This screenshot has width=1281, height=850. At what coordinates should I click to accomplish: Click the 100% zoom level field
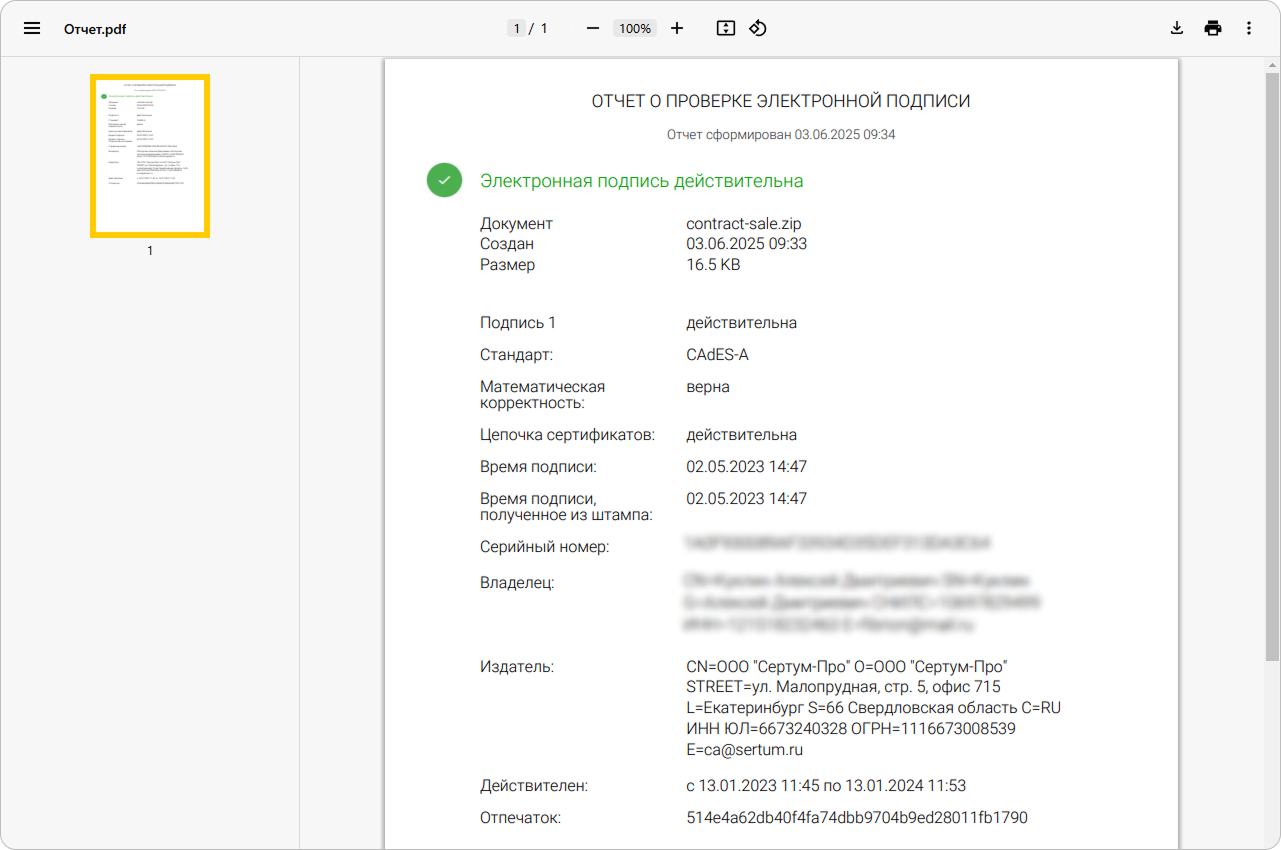click(x=635, y=29)
